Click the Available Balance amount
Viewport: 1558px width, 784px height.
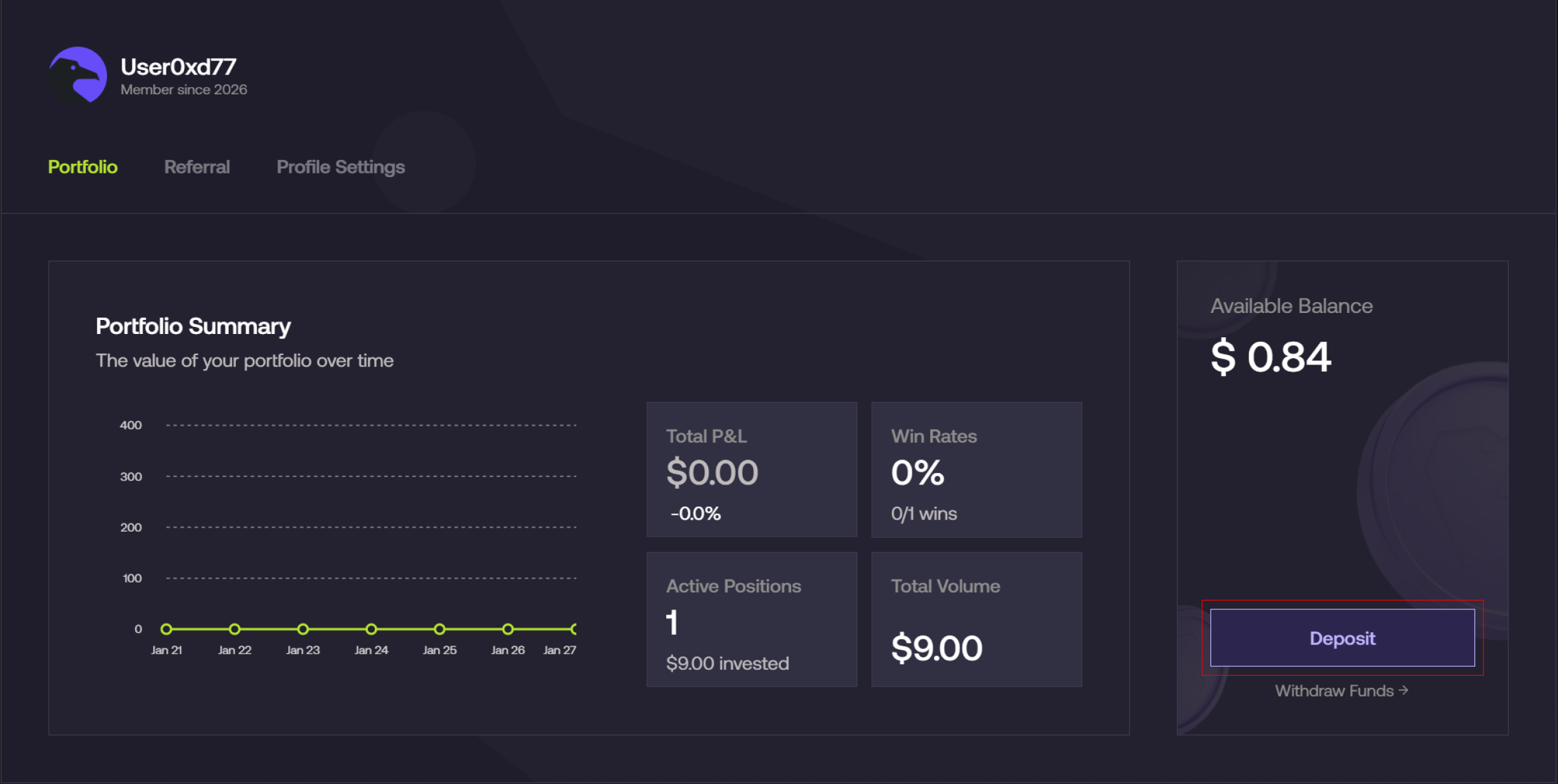[1270, 357]
